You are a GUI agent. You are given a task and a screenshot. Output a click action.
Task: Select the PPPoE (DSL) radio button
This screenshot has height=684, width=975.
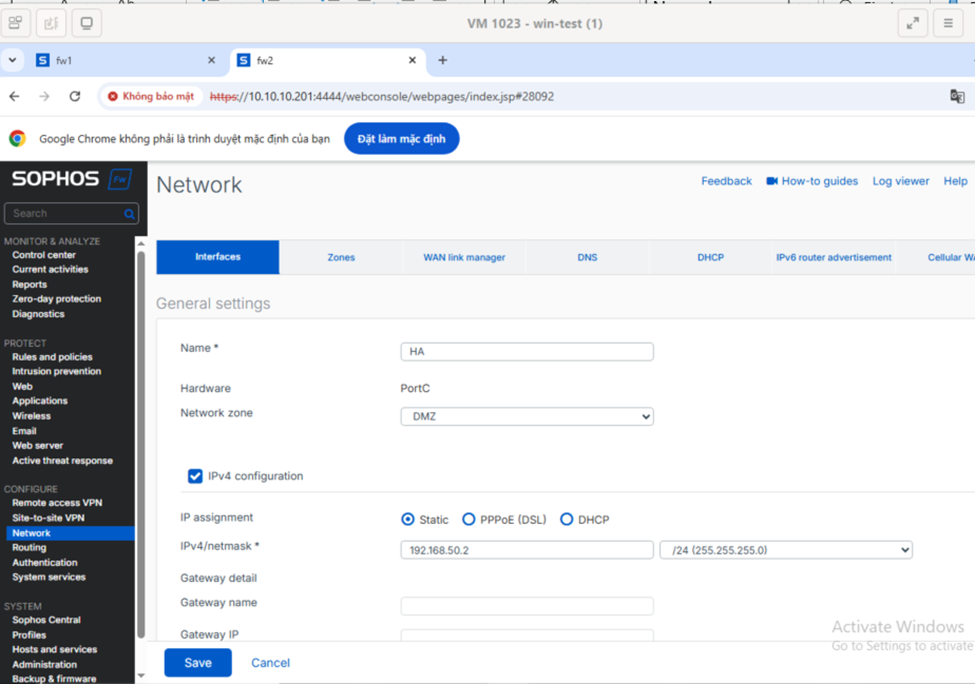pos(468,519)
